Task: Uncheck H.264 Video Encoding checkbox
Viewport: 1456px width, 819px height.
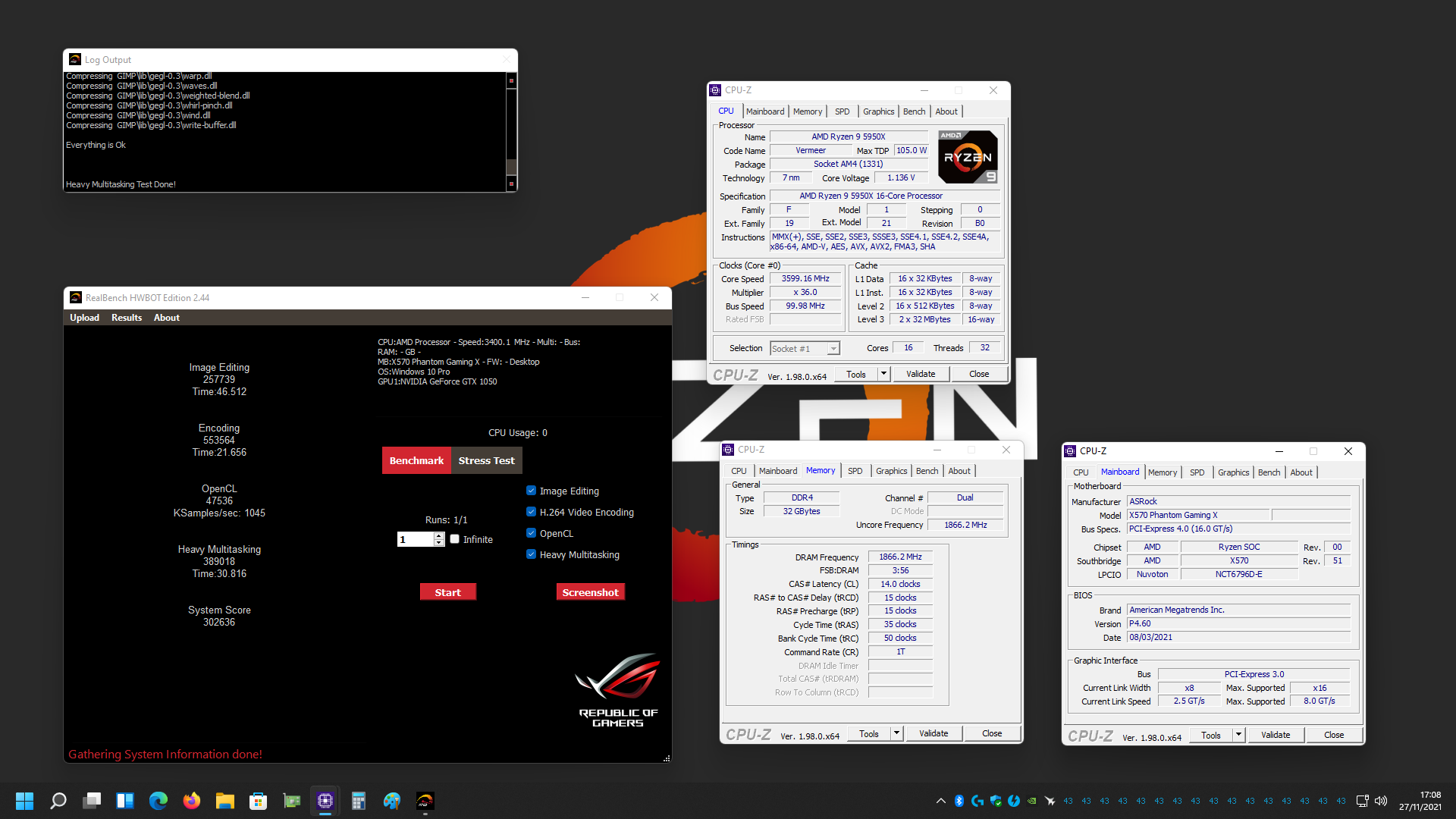Action: (532, 512)
